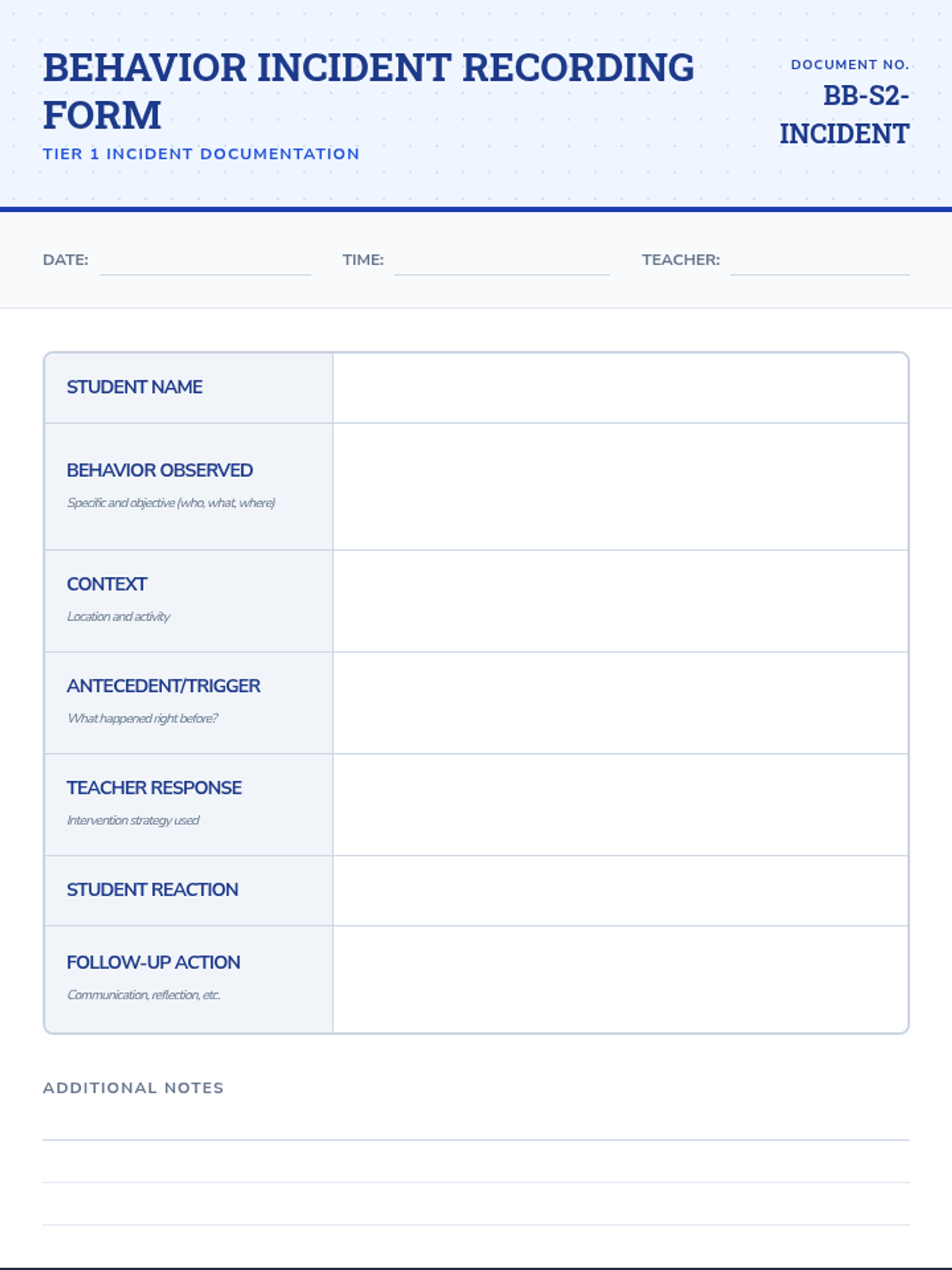Image resolution: width=952 pixels, height=1270 pixels.
Task: Click the BB-S2-INCIDENT document number
Action: [x=844, y=114]
